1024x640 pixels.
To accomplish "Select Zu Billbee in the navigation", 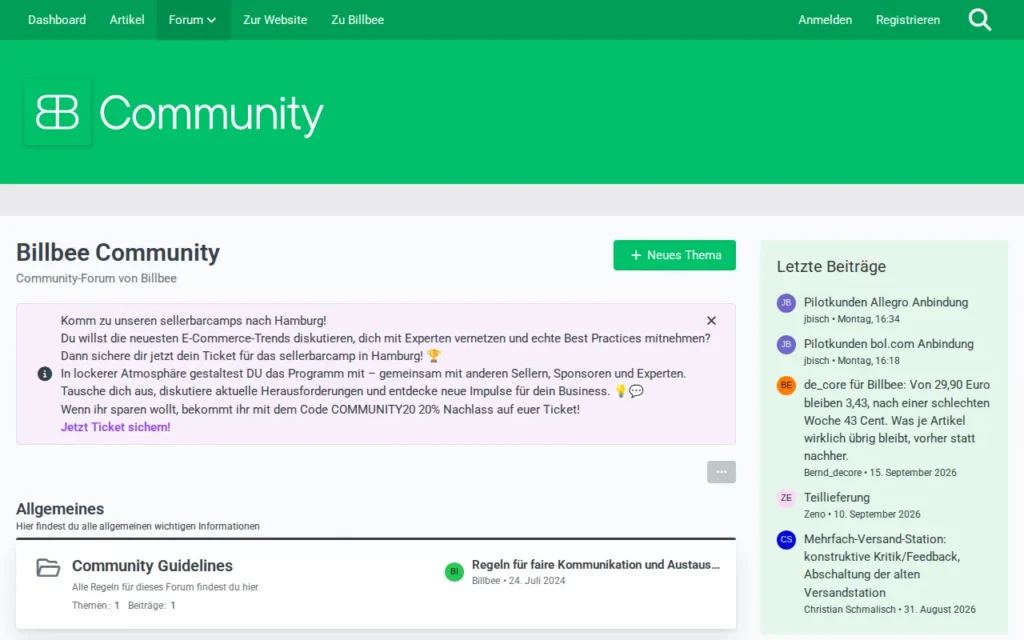I will click(357, 20).
